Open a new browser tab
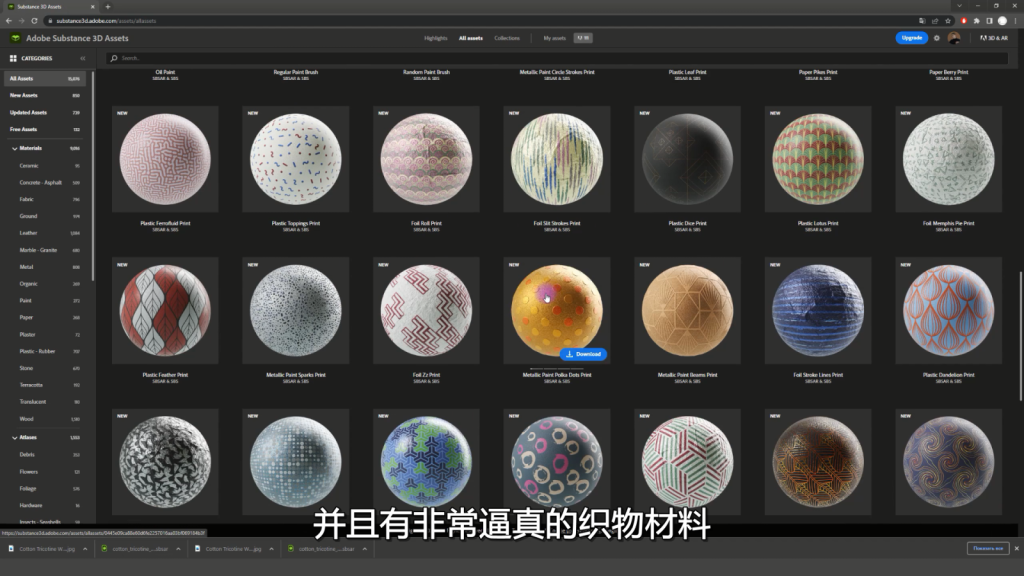 click(x=108, y=7)
